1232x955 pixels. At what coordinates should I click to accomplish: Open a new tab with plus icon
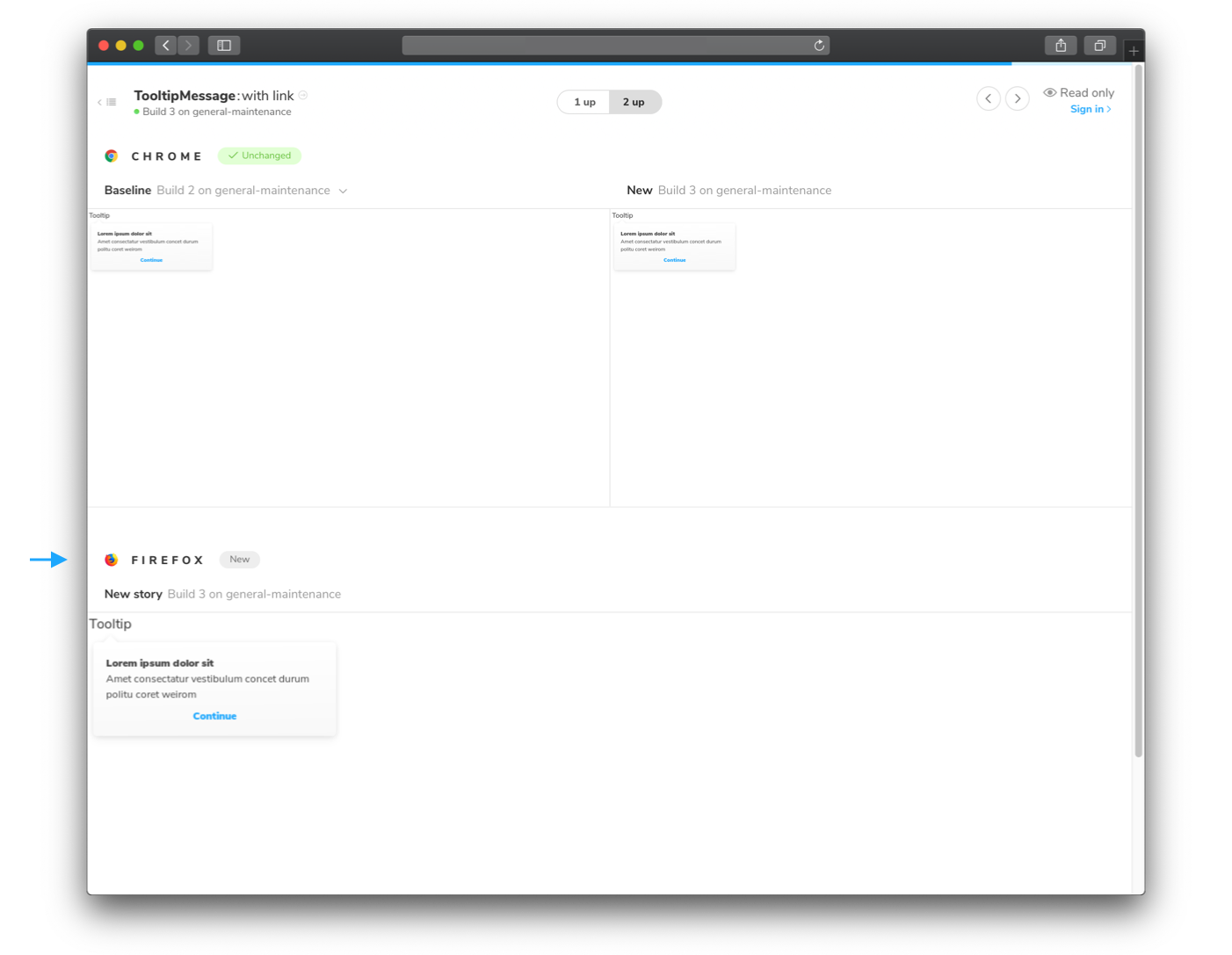coord(1134,51)
